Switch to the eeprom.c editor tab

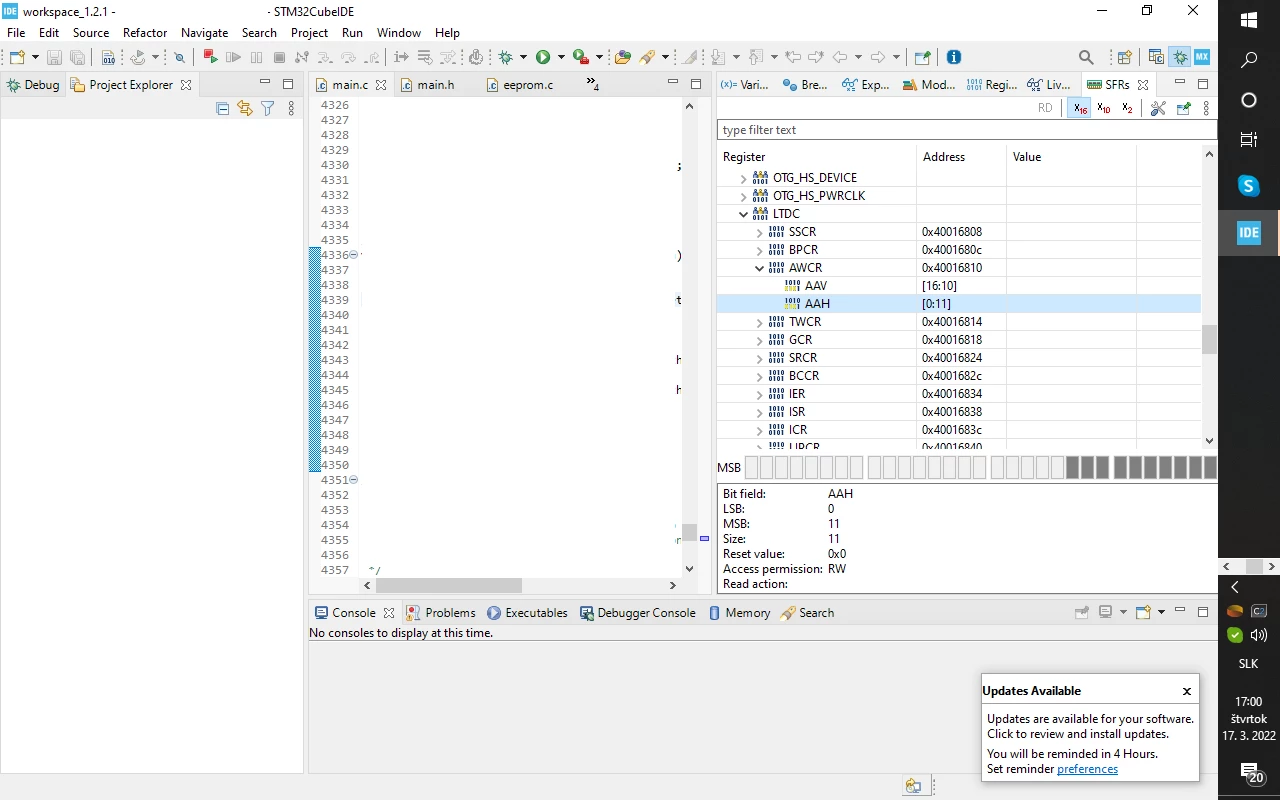click(x=520, y=85)
